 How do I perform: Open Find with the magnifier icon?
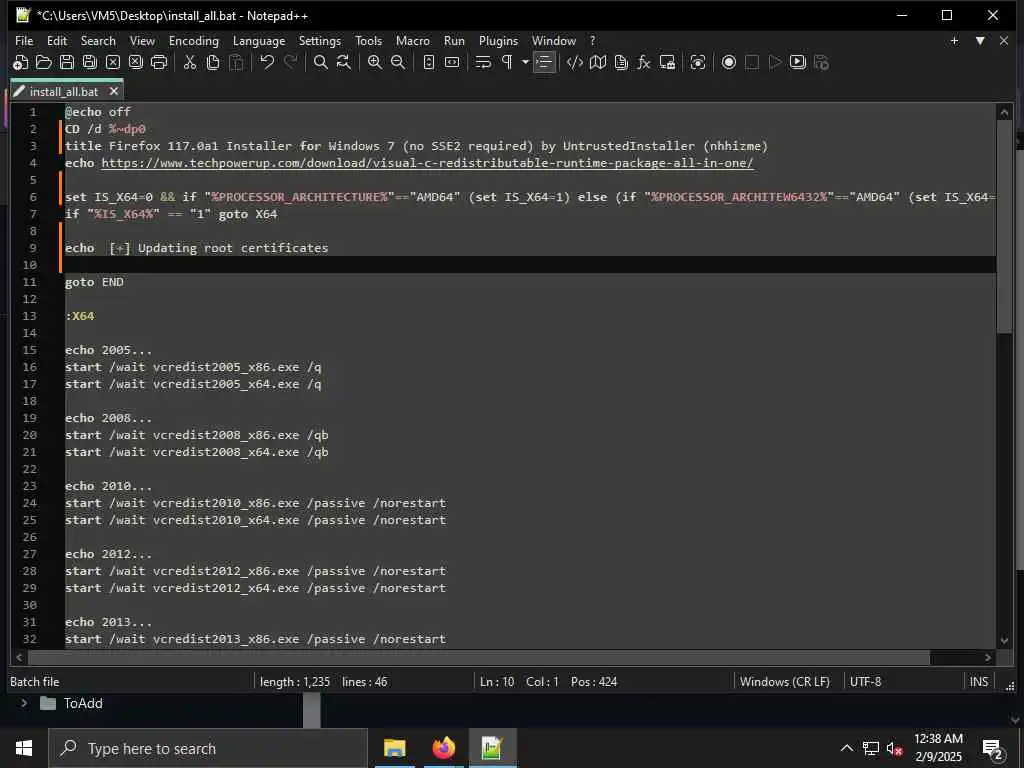tap(321, 62)
